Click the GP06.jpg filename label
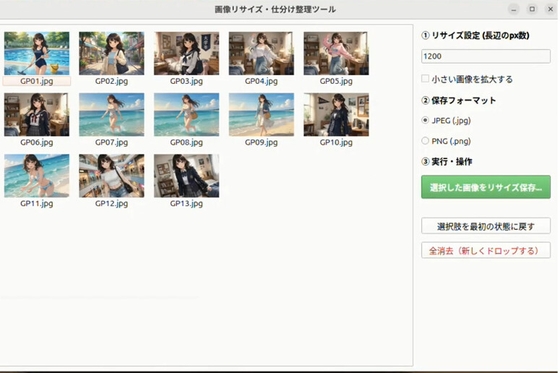Viewport: 560px width, 373px height. click(x=37, y=142)
